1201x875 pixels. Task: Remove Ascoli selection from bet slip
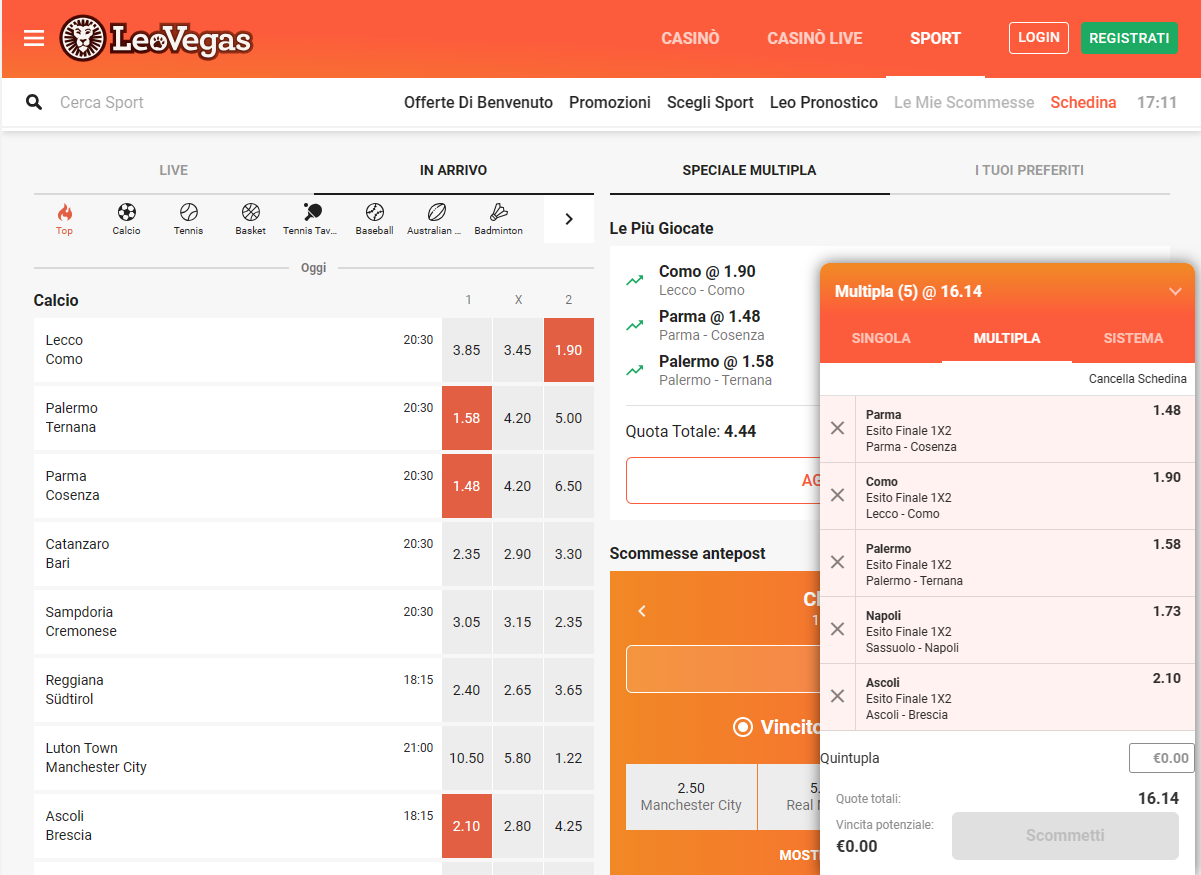(x=838, y=696)
